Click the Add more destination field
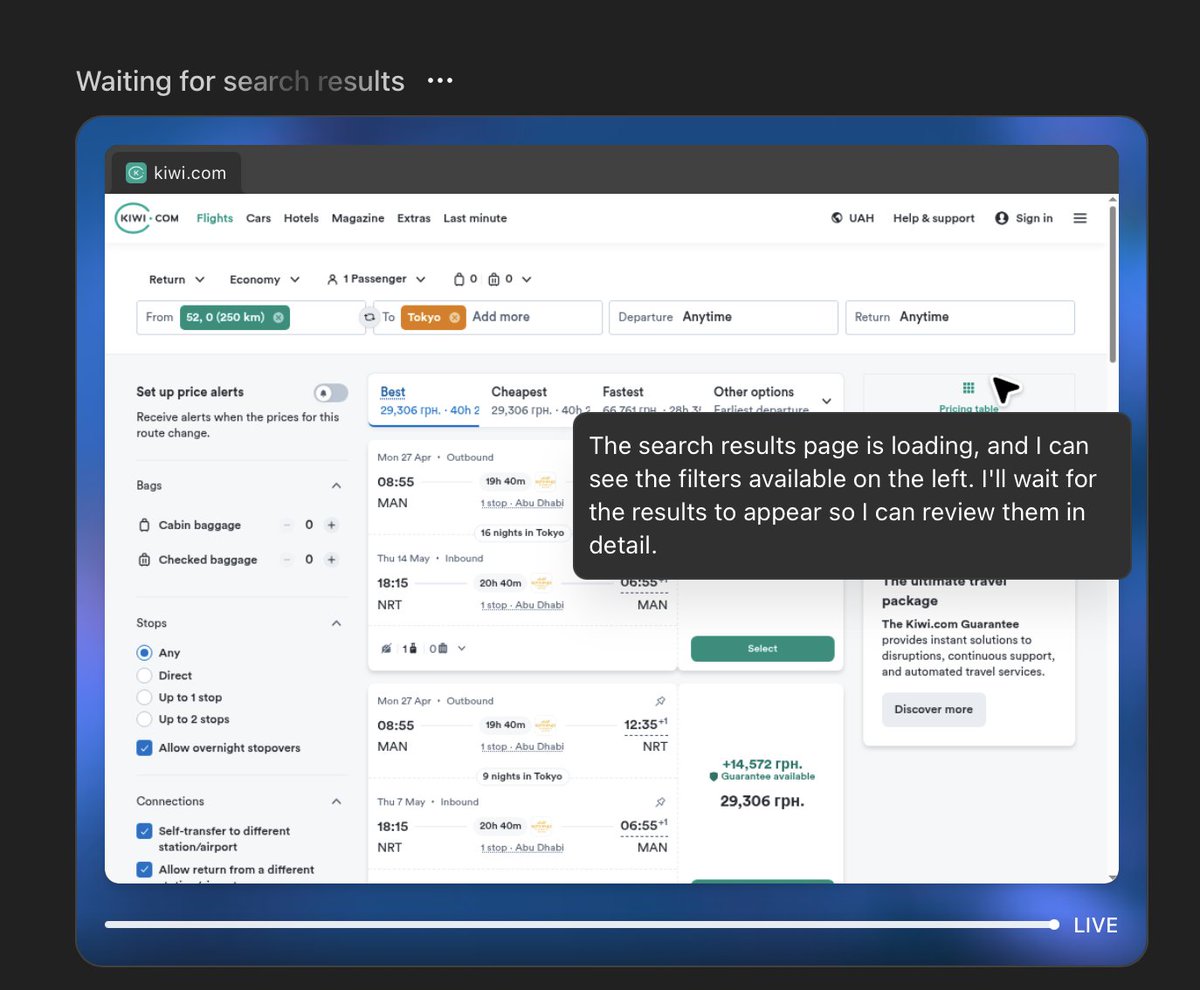The image size is (1200, 990). (501, 317)
